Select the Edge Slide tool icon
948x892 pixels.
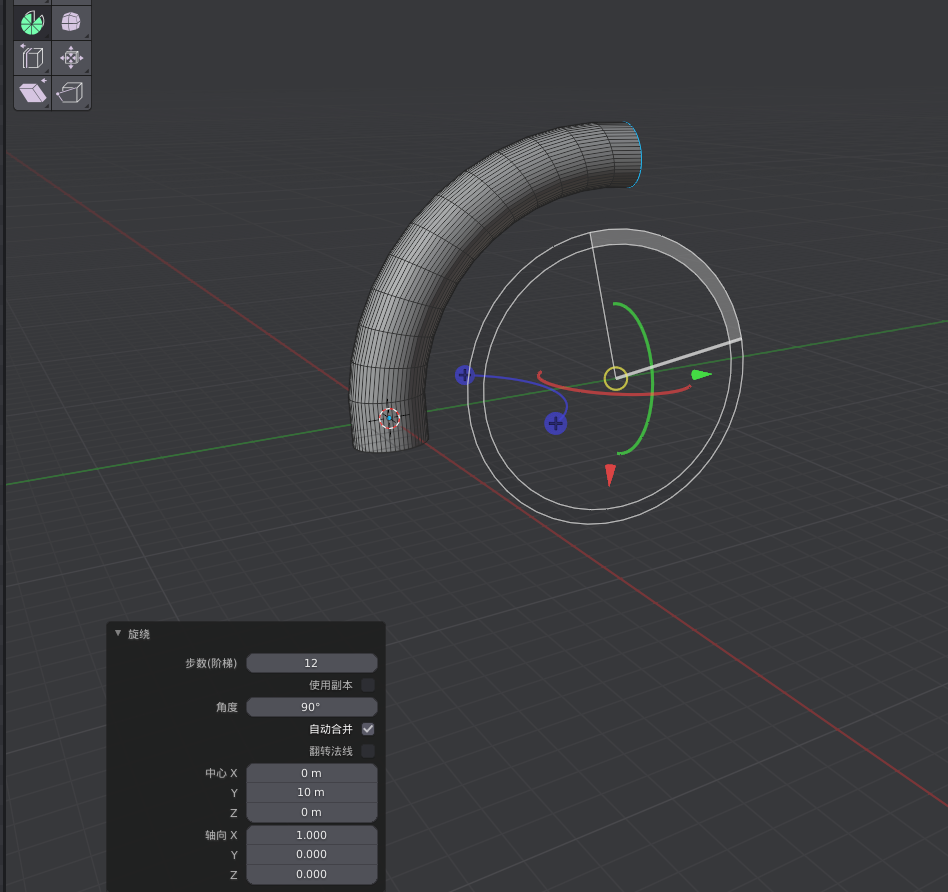[x=33, y=58]
